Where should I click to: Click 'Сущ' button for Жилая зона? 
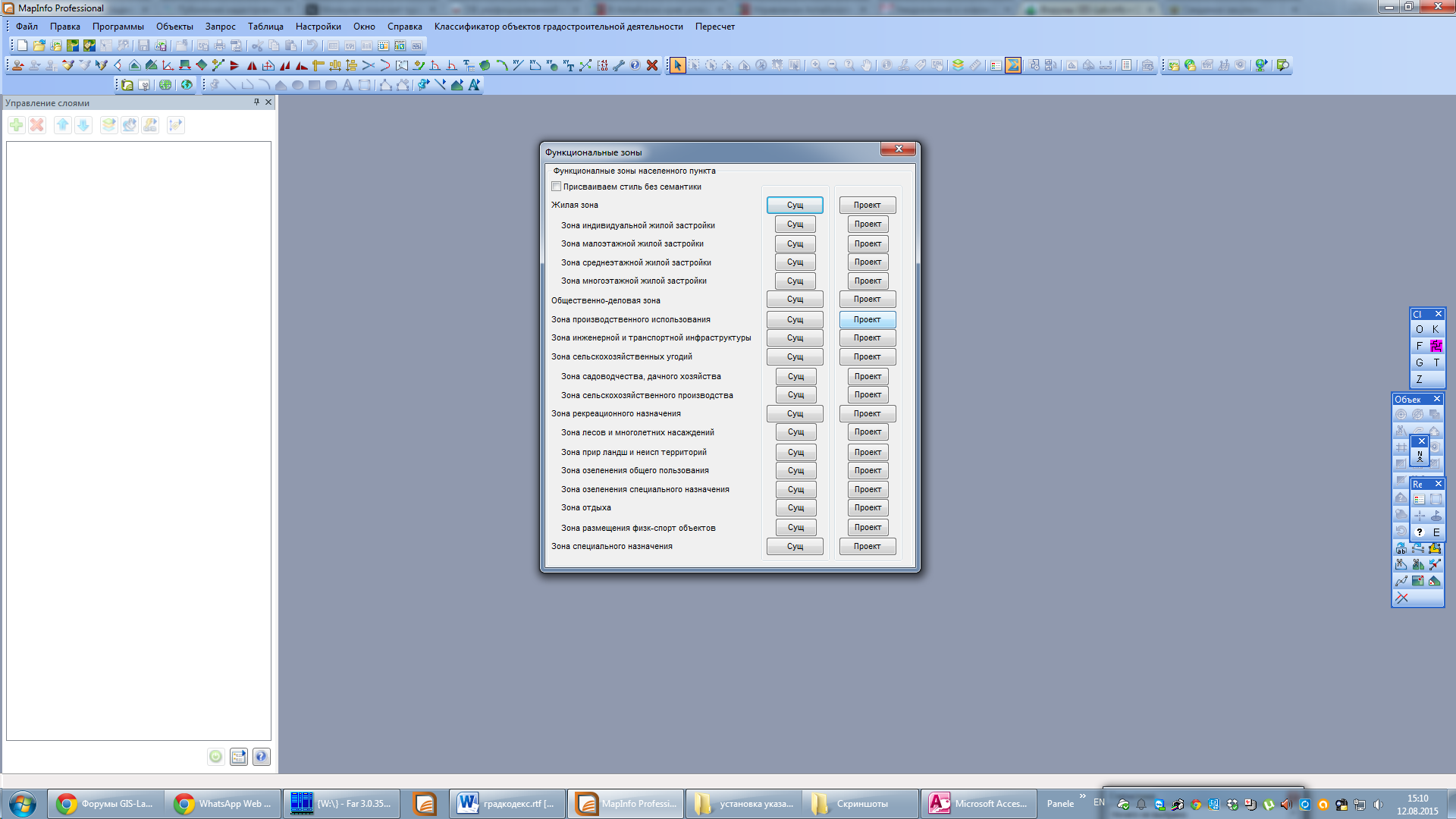(x=794, y=206)
